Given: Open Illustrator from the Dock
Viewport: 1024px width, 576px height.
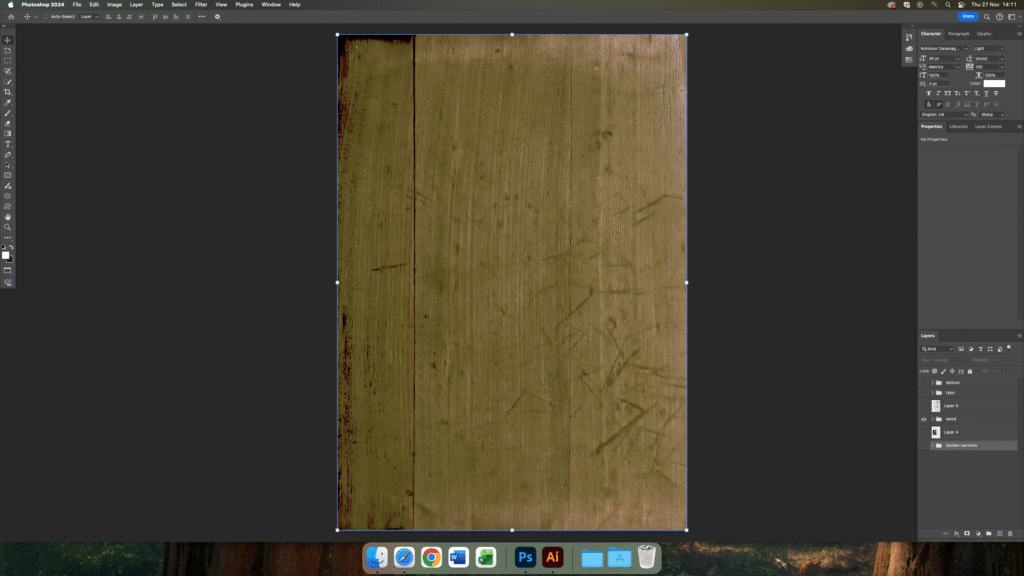Looking at the screenshot, I should coord(552,558).
